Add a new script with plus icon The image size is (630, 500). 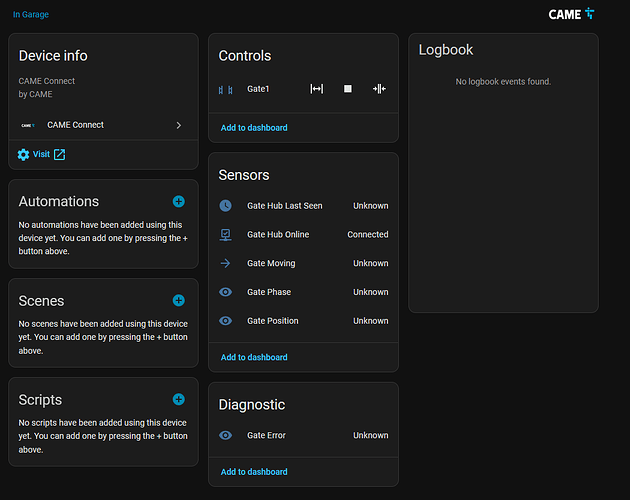(178, 399)
